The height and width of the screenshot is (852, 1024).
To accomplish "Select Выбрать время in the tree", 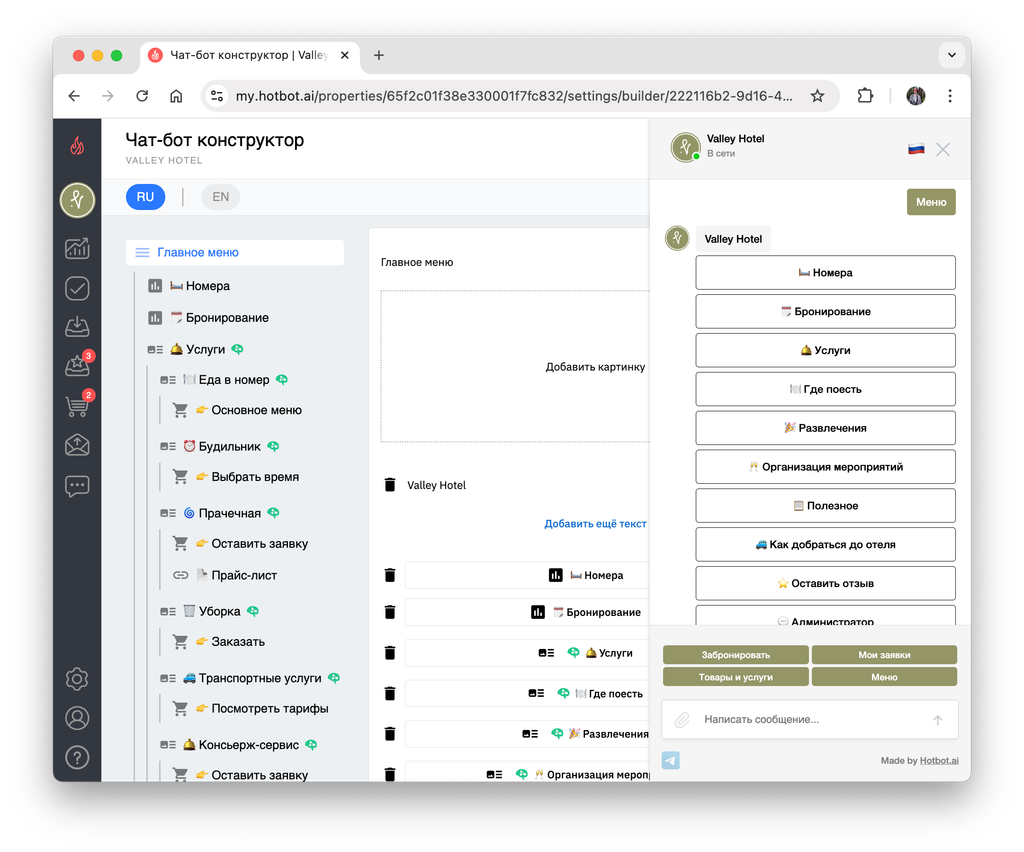I will [255, 477].
